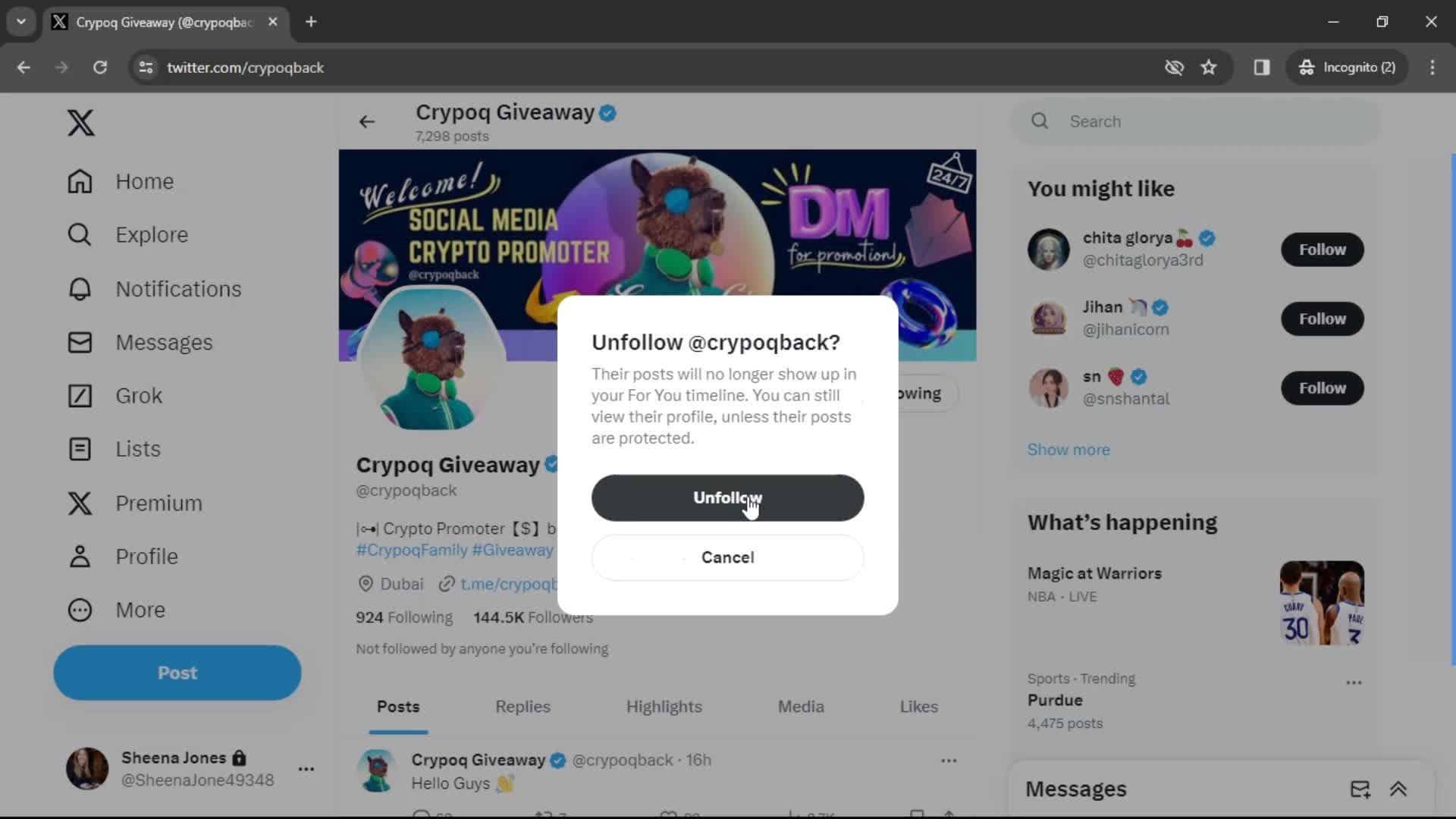
Task: Click the search input field
Action: click(1198, 121)
